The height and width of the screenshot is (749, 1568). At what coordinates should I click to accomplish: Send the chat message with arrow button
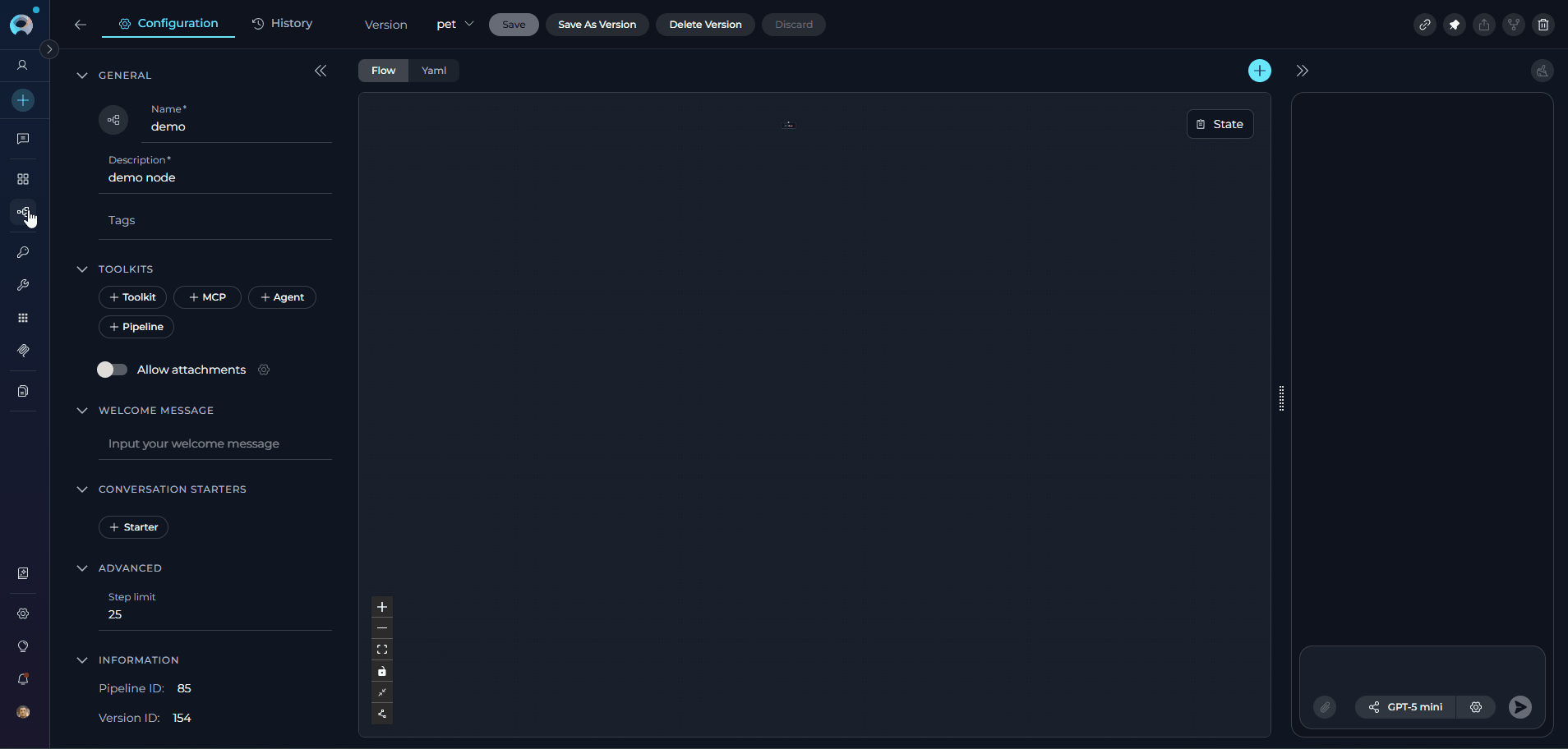tap(1520, 707)
